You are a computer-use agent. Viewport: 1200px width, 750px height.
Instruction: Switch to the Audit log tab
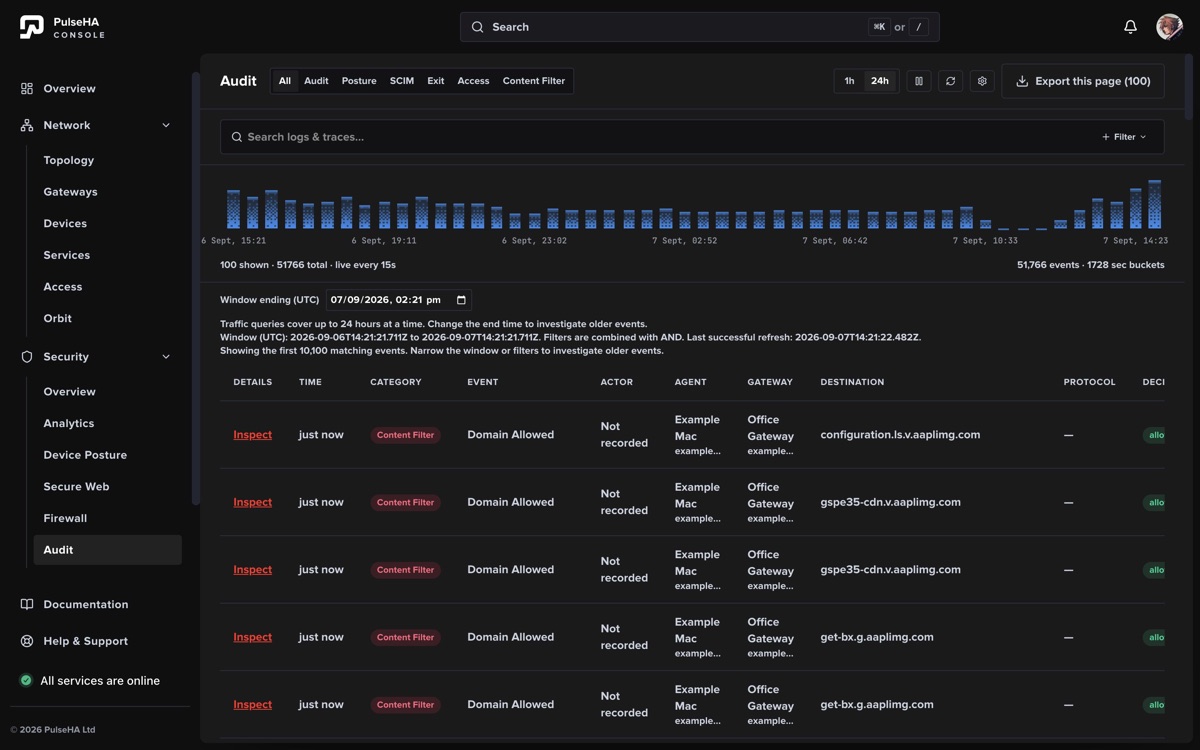(316, 81)
